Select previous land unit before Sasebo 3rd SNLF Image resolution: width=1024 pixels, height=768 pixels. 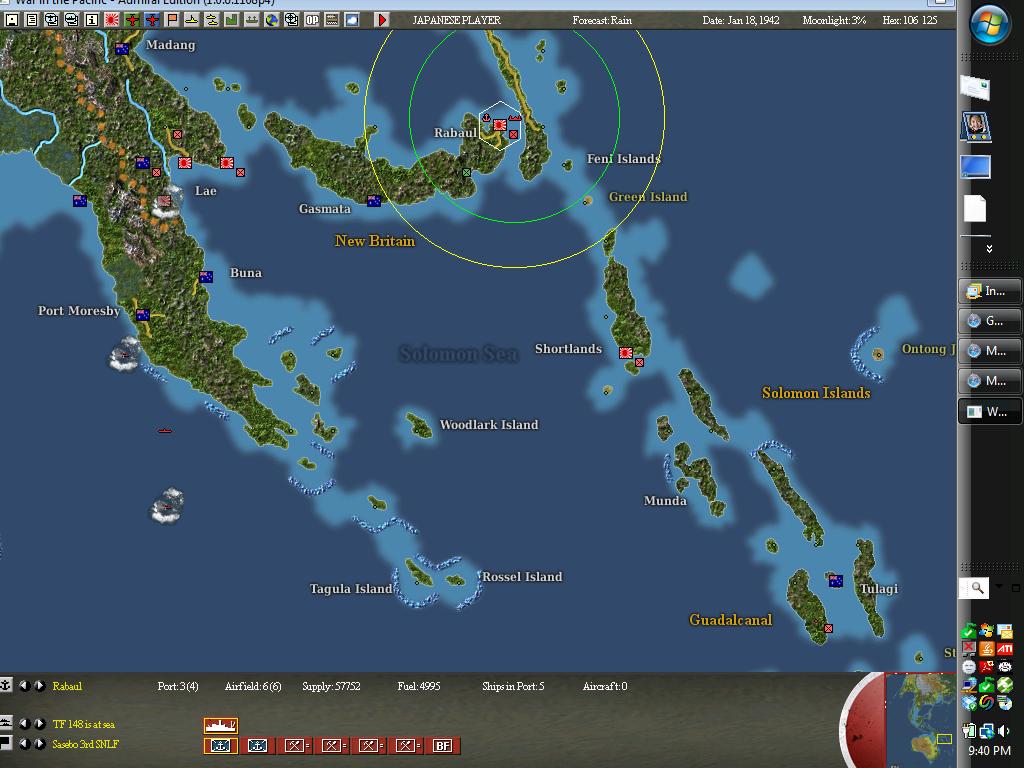(25, 743)
